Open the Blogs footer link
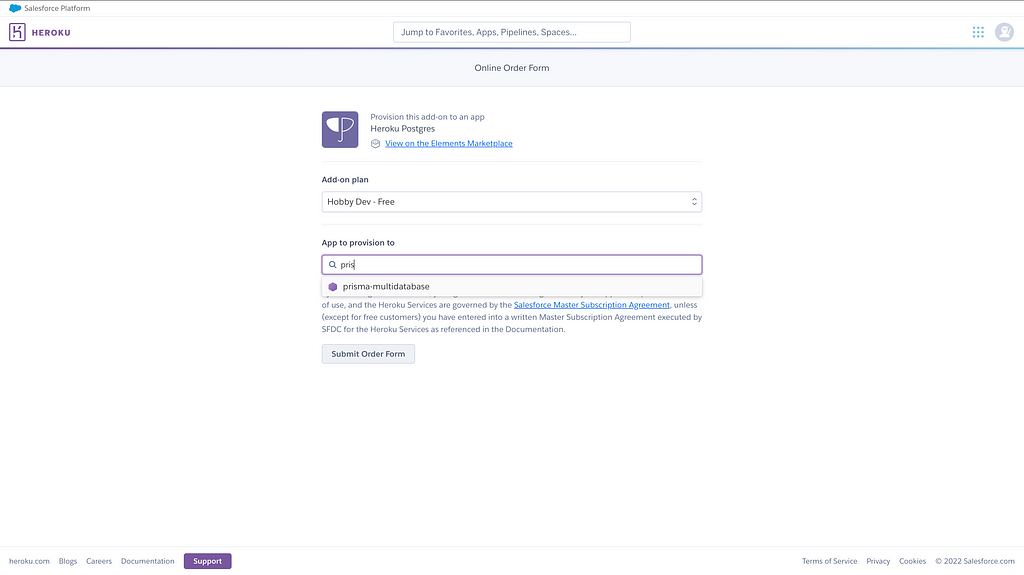Screen dimensions: 1024x575 (68, 561)
